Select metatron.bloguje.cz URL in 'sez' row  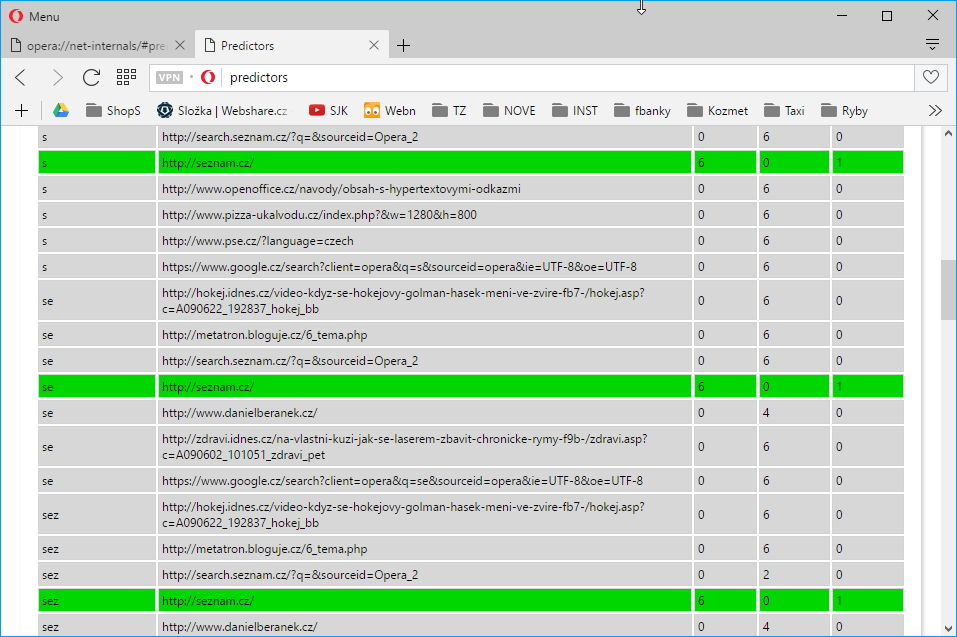click(425, 549)
